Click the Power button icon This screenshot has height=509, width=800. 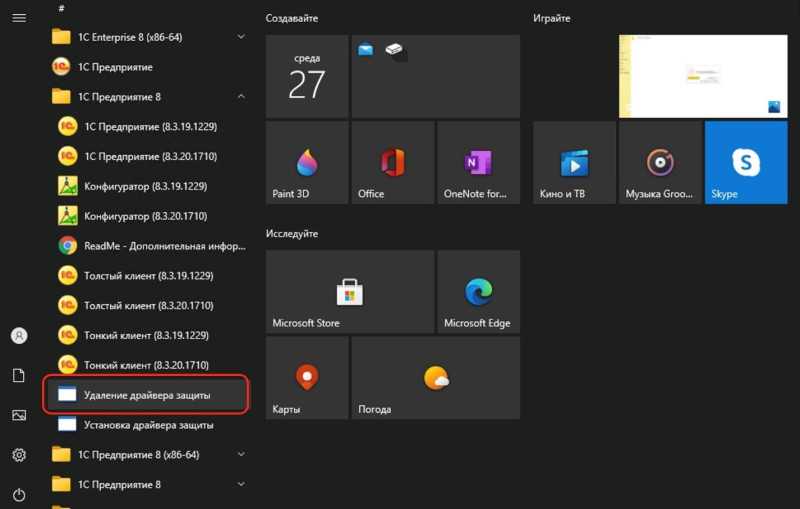pyautogui.click(x=19, y=495)
